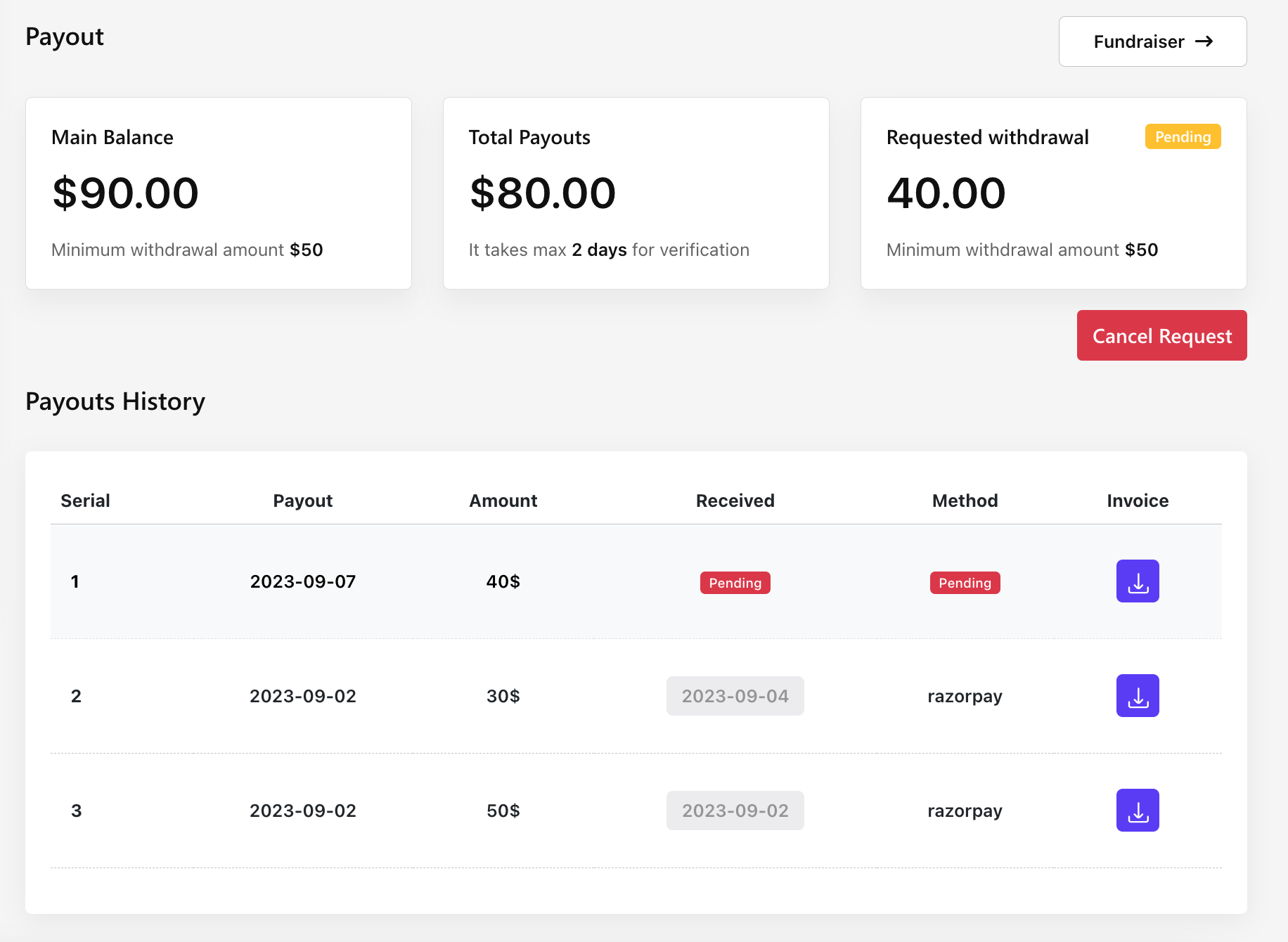Click the Requested withdrawal 40.00 amount
The height and width of the screenshot is (942, 1288).
[946, 193]
